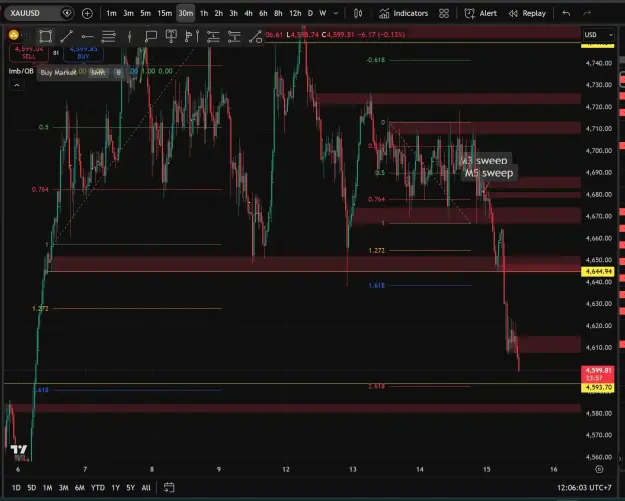Select the anchored text box tool
The height and width of the screenshot is (501, 625).
tap(171, 36)
